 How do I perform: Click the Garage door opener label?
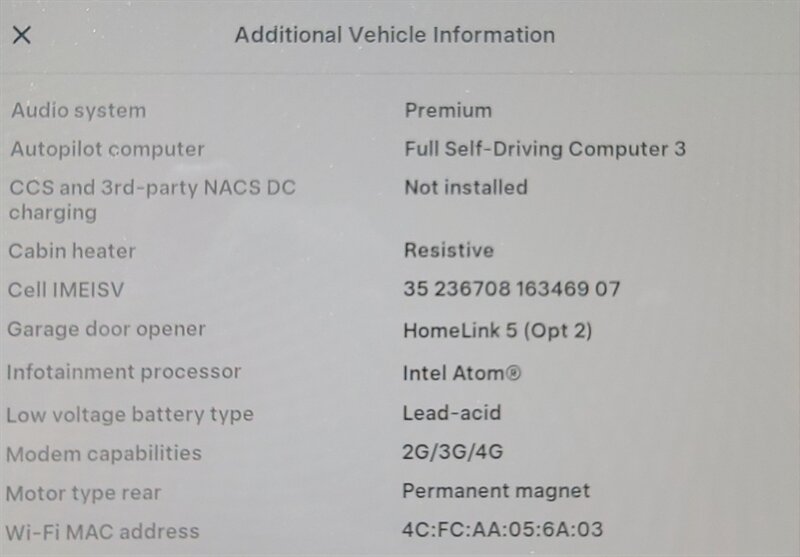click(x=106, y=329)
